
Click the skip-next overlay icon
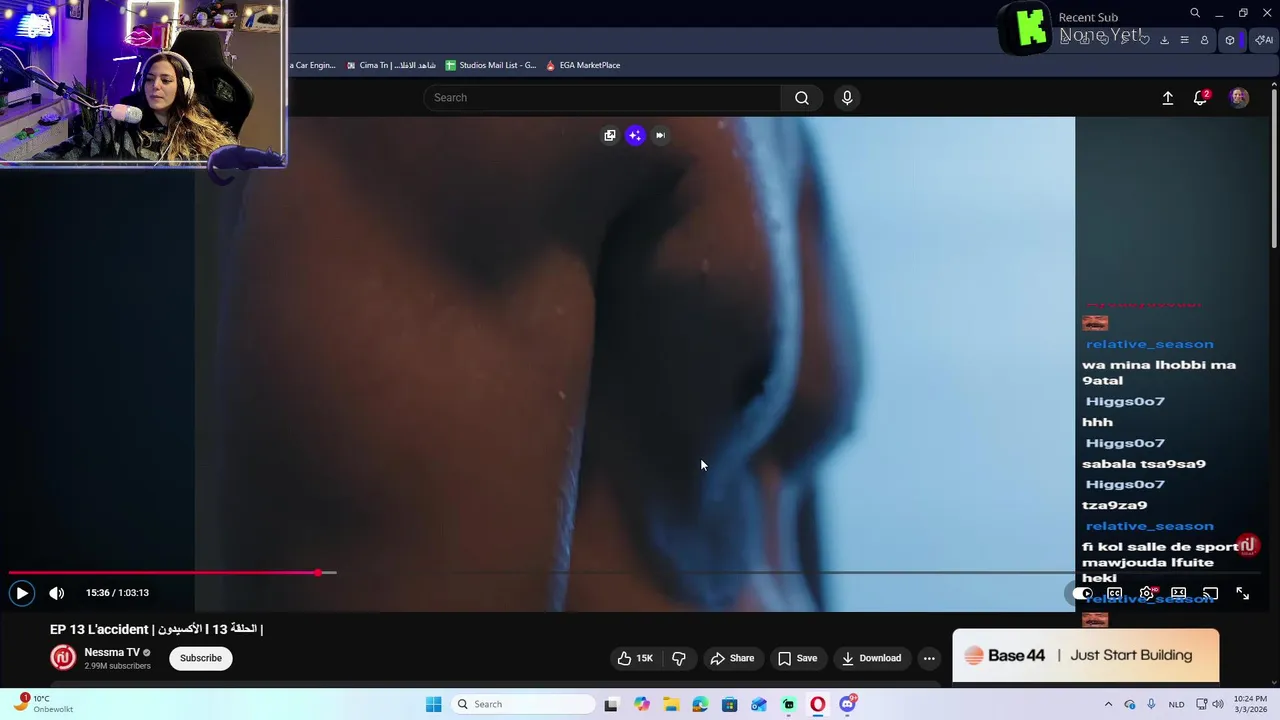(x=660, y=135)
